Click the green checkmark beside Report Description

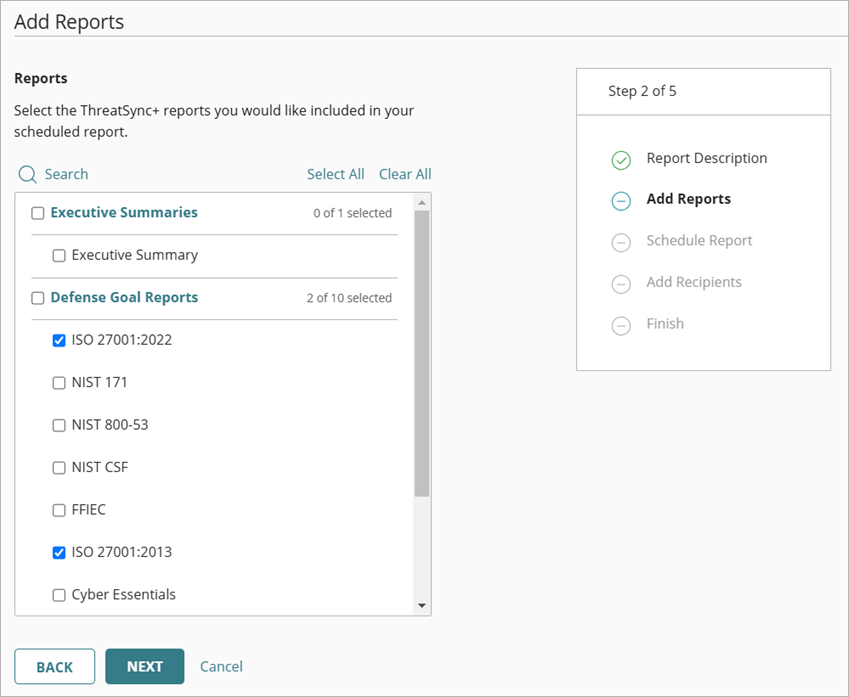click(620, 160)
